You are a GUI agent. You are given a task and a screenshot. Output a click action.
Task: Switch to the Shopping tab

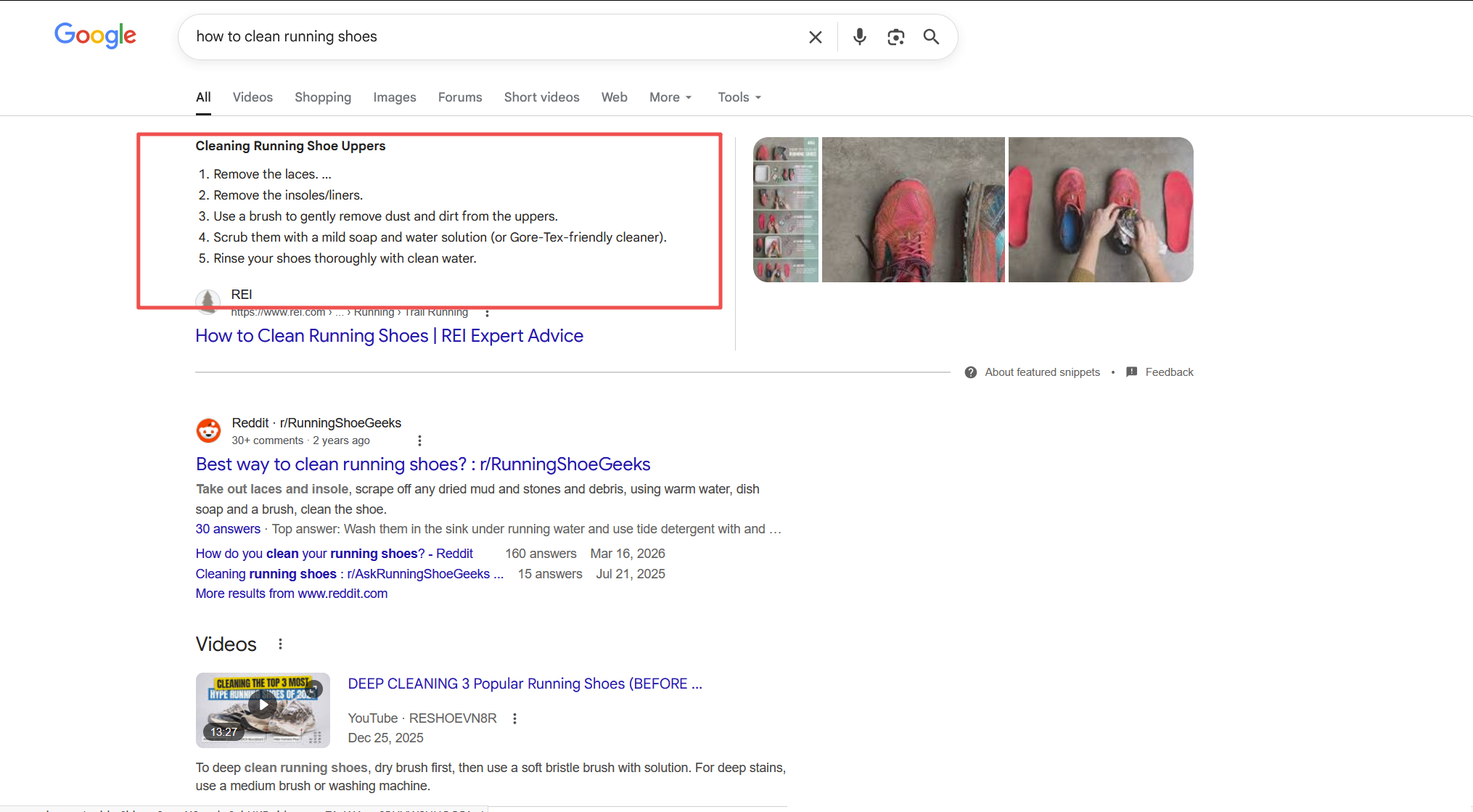[x=322, y=97]
